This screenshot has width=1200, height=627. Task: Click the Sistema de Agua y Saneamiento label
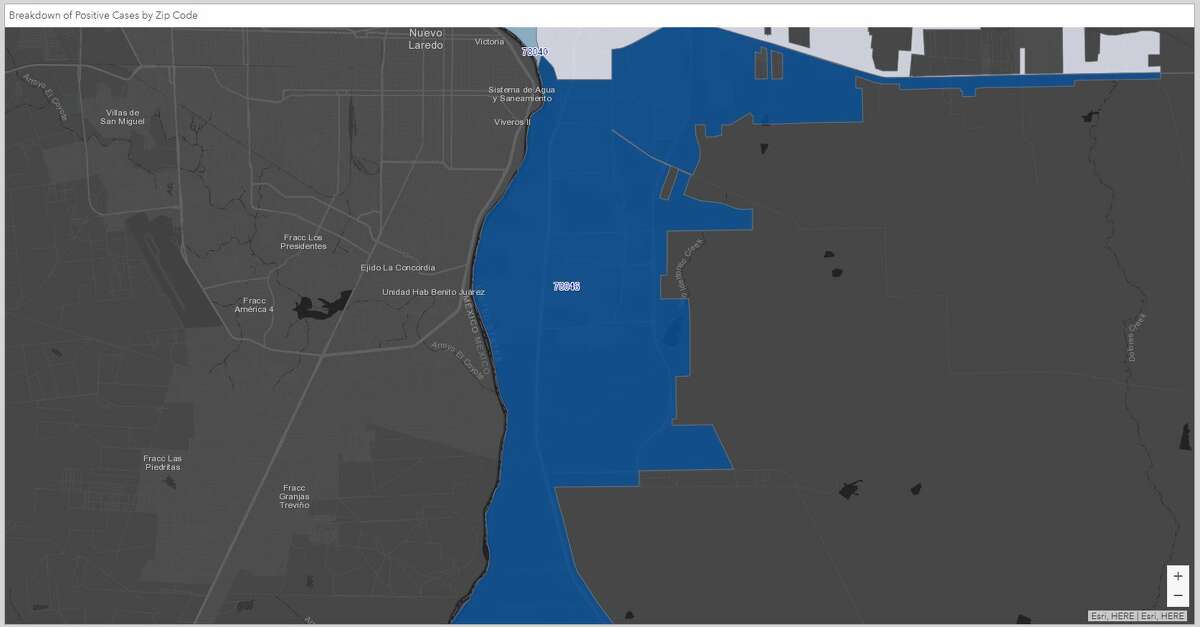pos(522,92)
